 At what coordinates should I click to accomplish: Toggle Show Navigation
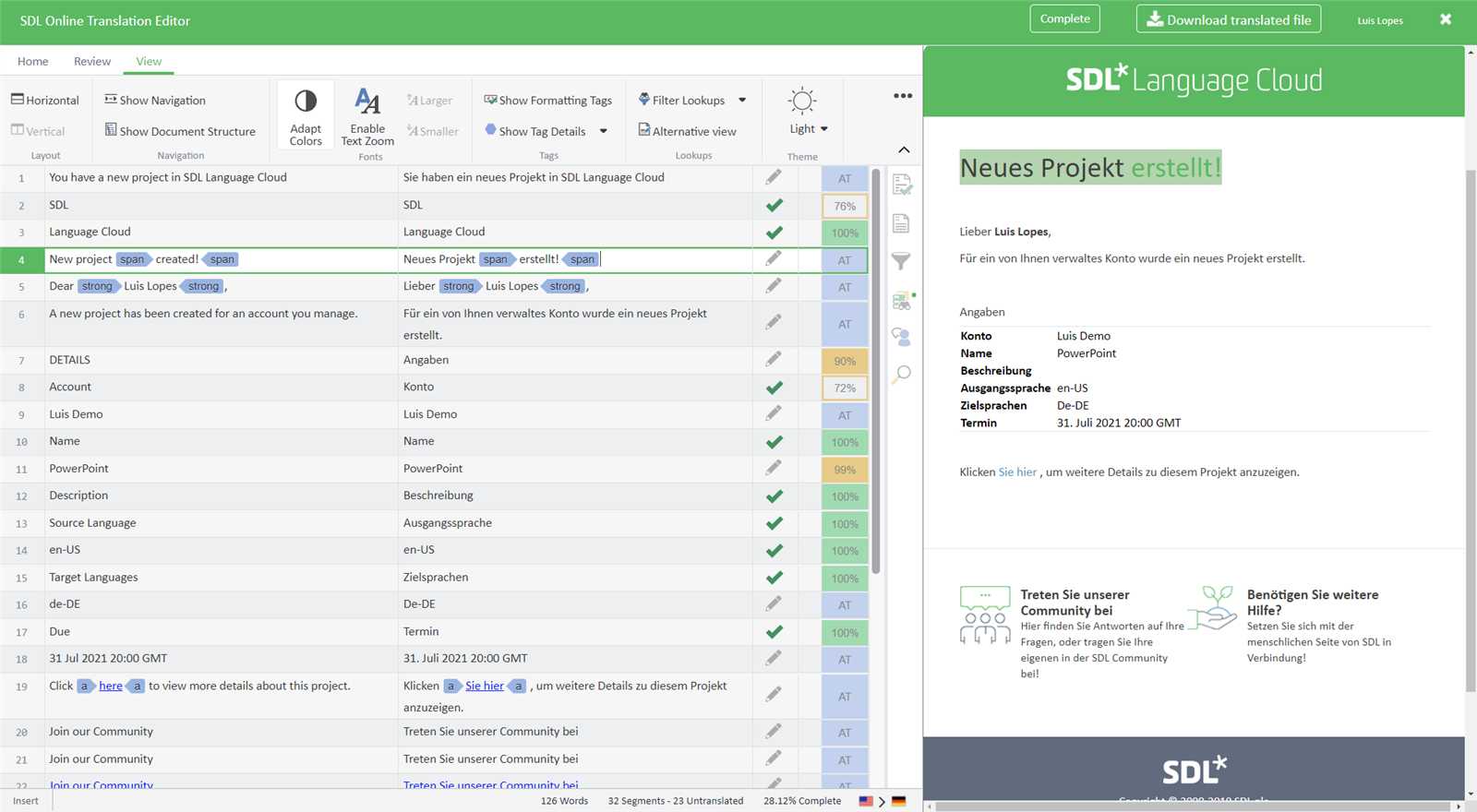point(155,100)
